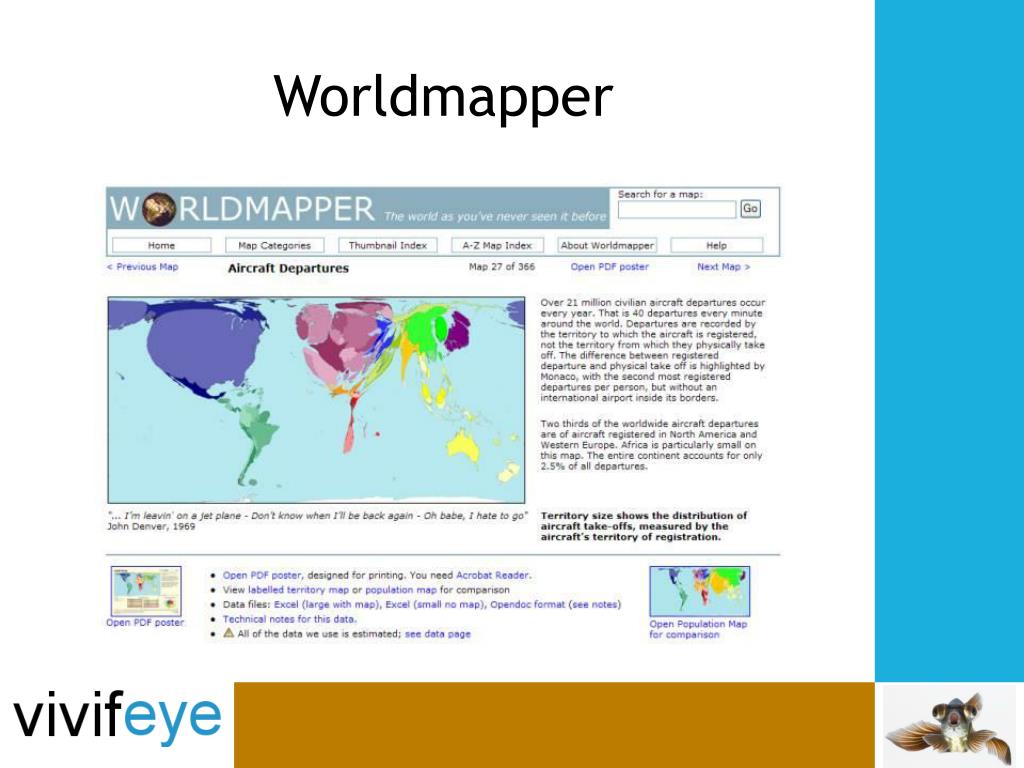Viewport: 1024px width, 768px height.
Task: View the labelled territory map link
Action: (x=298, y=590)
